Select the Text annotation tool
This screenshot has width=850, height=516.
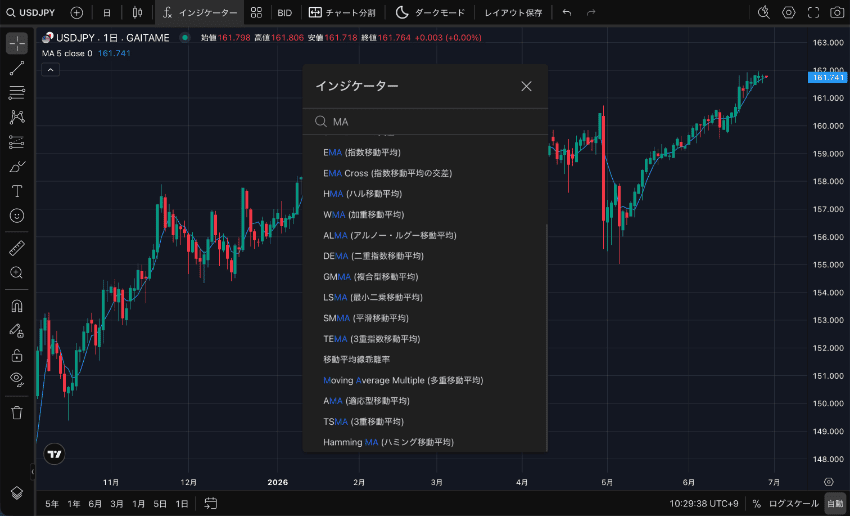(17, 191)
